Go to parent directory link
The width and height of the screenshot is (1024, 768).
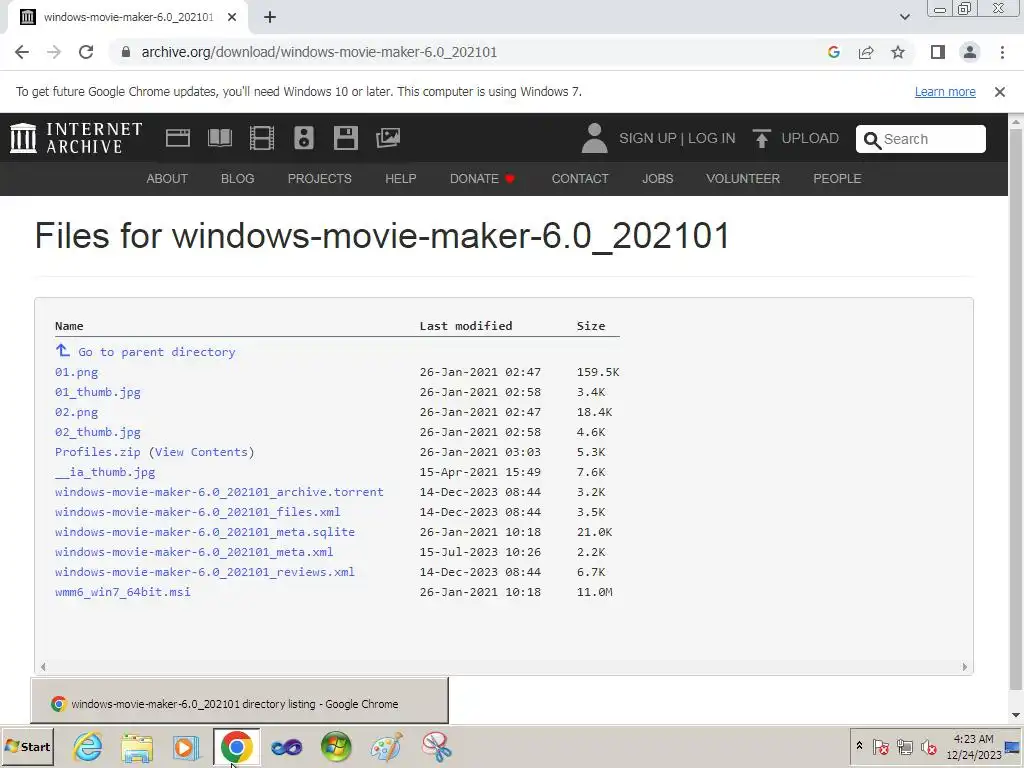point(157,352)
